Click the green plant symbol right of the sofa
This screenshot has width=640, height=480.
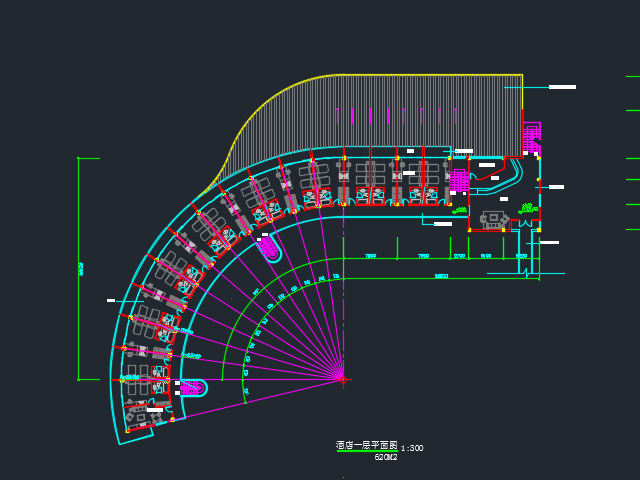click(524, 208)
